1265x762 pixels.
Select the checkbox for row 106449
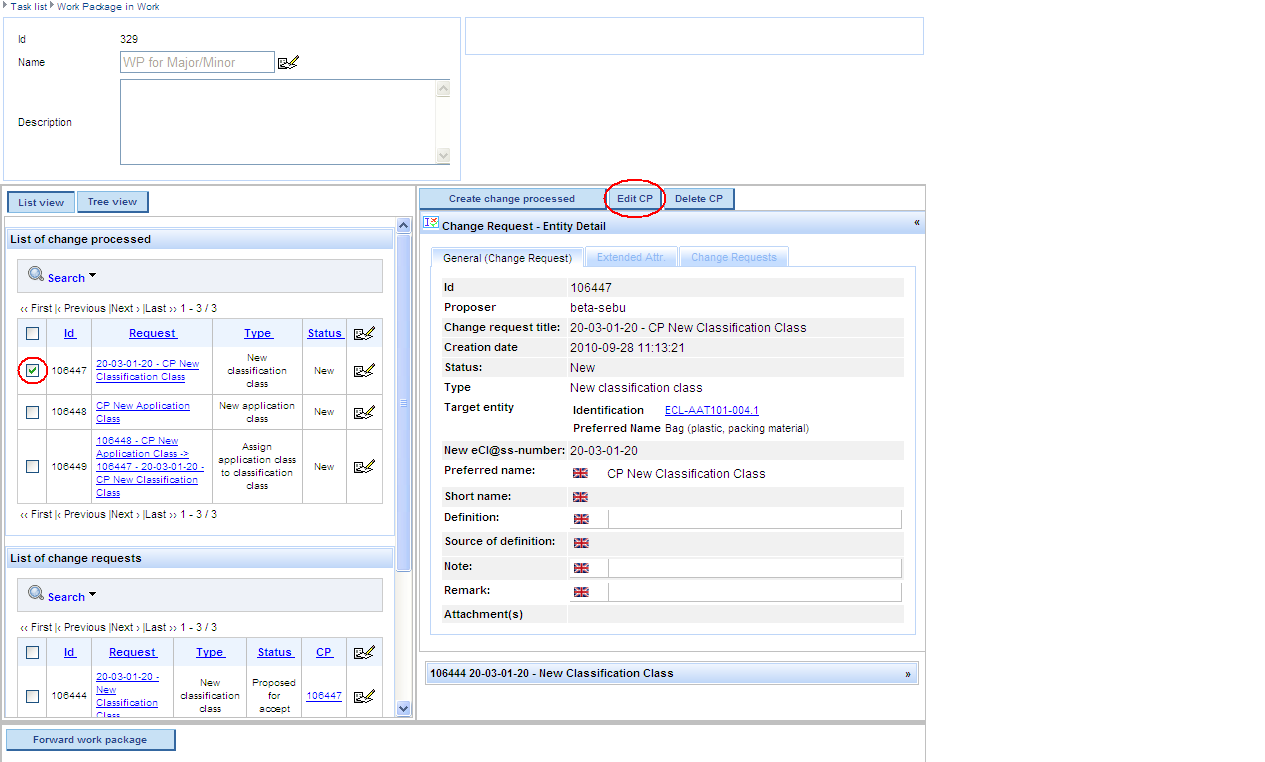33,467
